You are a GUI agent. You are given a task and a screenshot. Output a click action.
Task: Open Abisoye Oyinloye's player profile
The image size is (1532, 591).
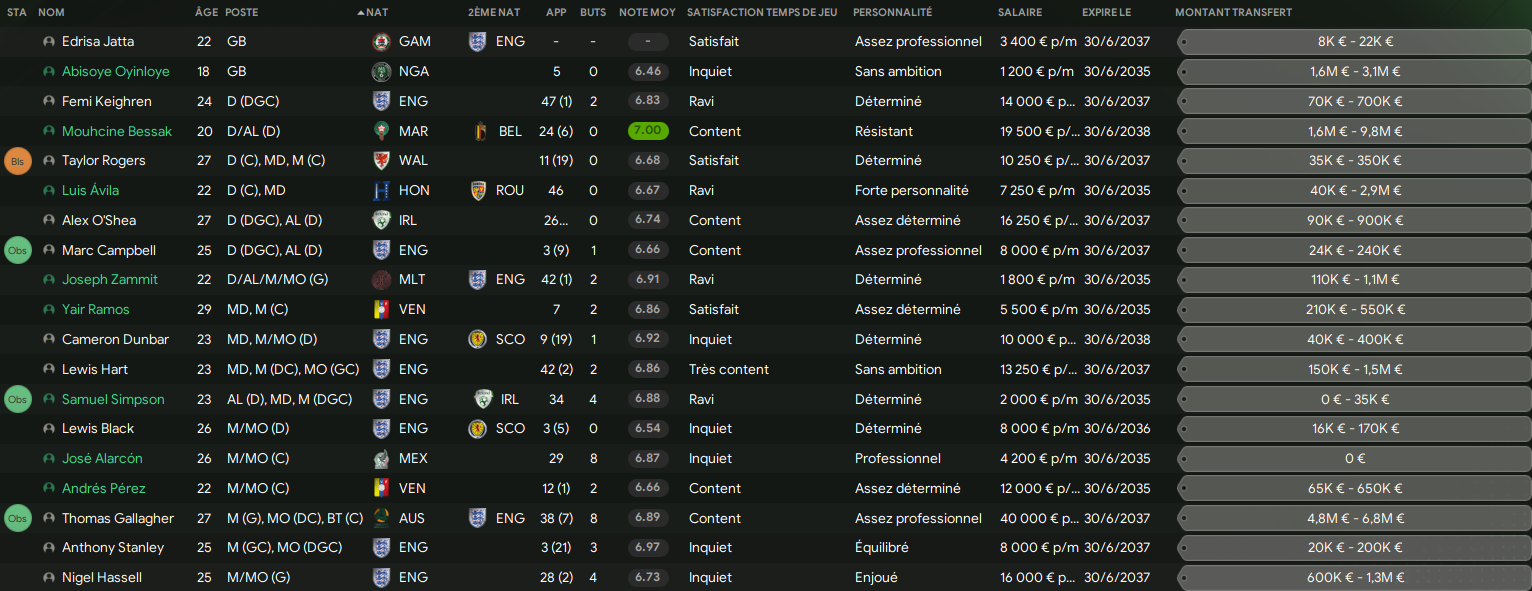click(x=115, y=72)
